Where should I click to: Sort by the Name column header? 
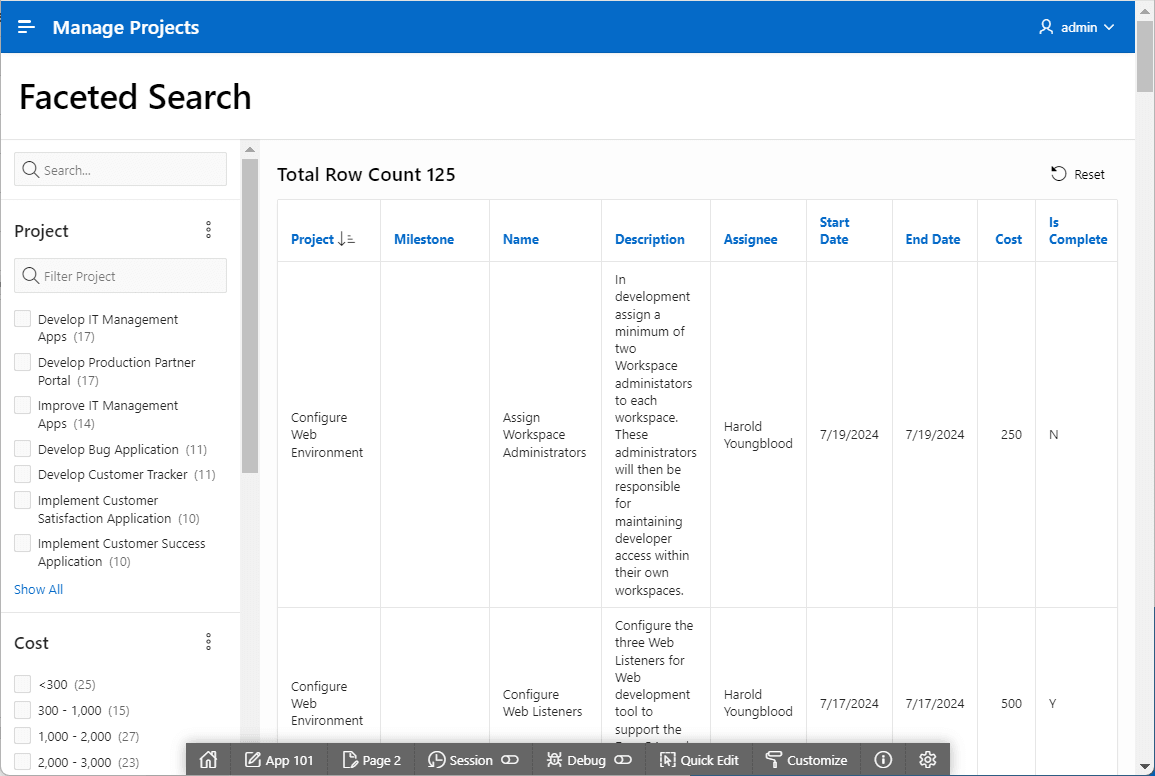(x=521, y=240)
